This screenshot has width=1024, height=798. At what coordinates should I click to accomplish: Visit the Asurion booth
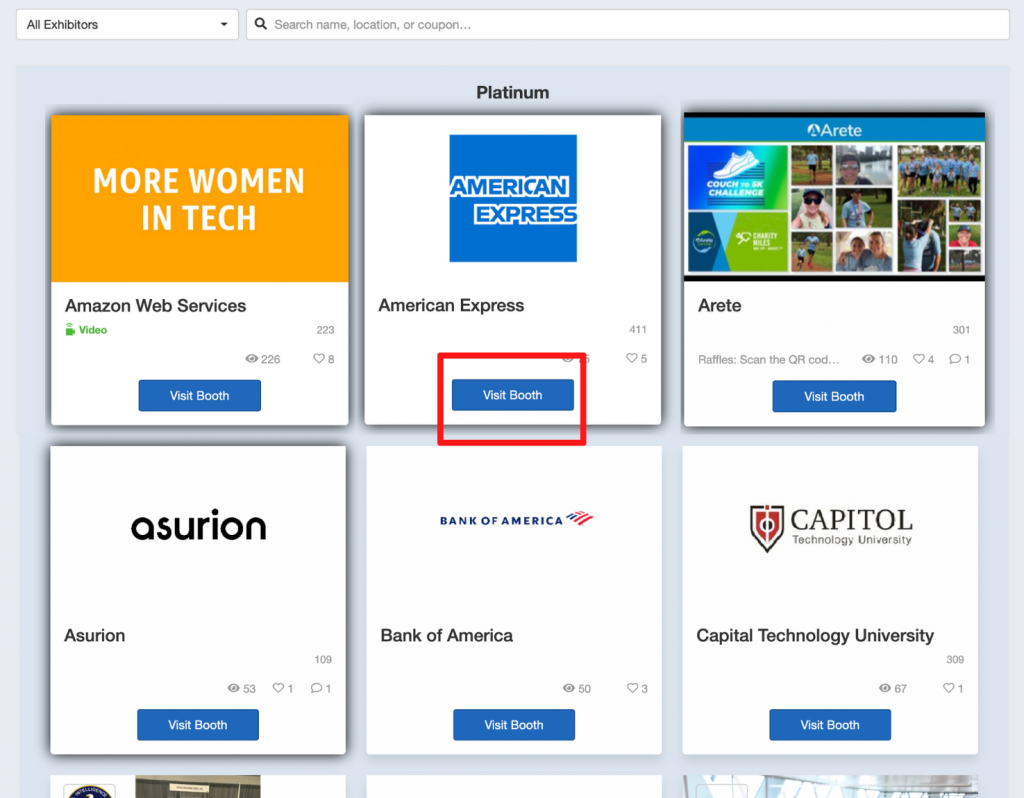click(197, 725)
